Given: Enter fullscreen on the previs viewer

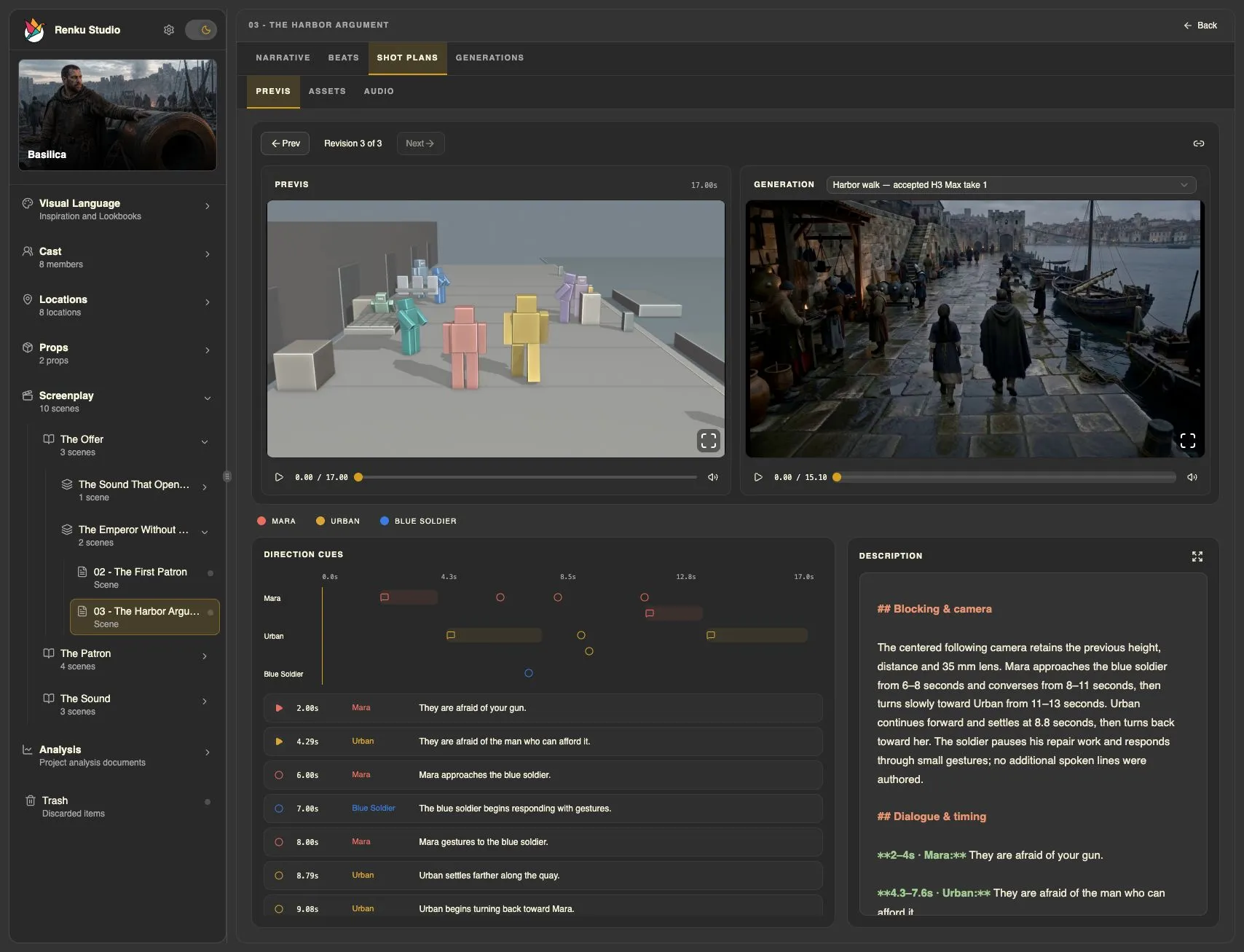Looking at the screenshot, I should coord(709,440).
